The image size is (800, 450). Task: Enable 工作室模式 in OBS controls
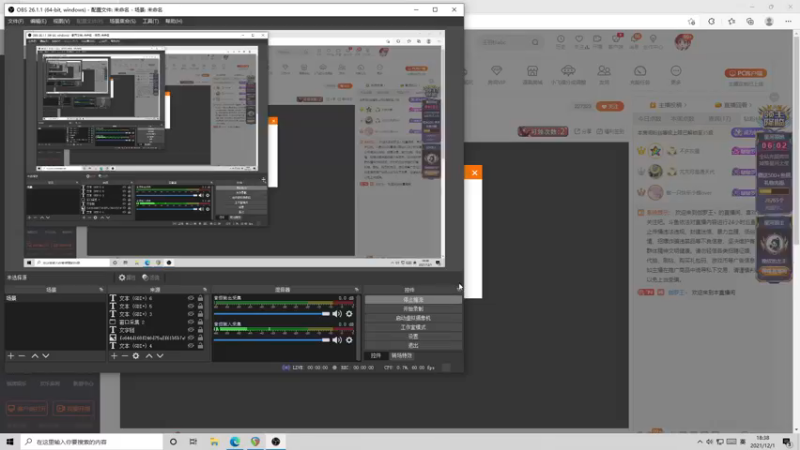pyautogui.click(x=413, y=327)
